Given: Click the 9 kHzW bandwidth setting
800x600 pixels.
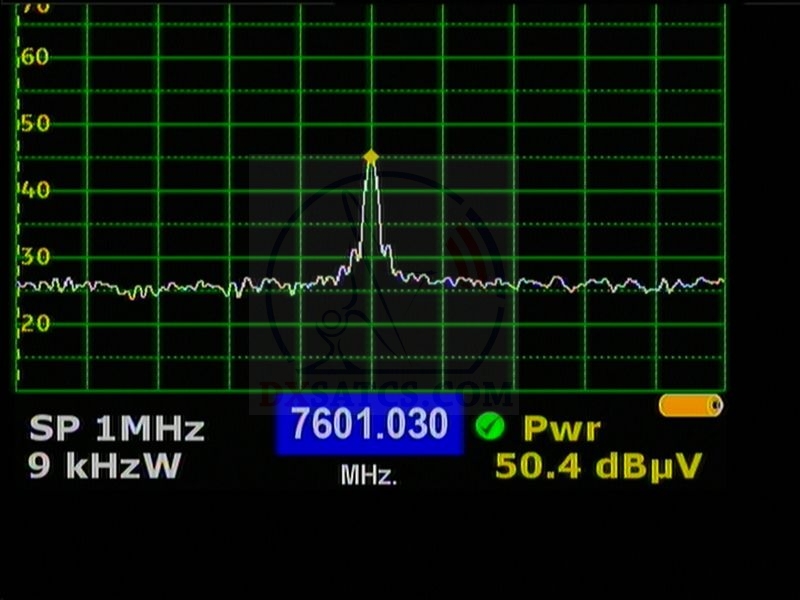Looking at the screenshot, I should pos(104,466).
